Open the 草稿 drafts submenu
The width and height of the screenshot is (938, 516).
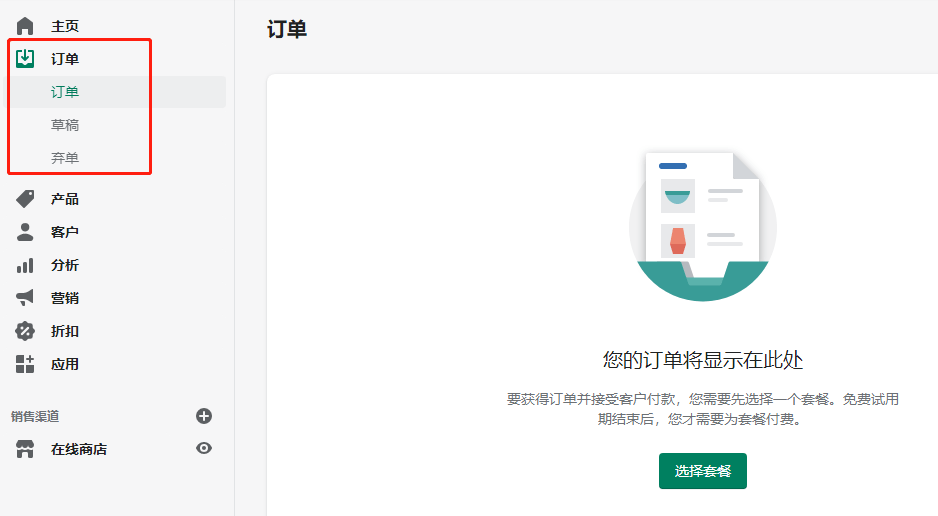click(65, 125)
